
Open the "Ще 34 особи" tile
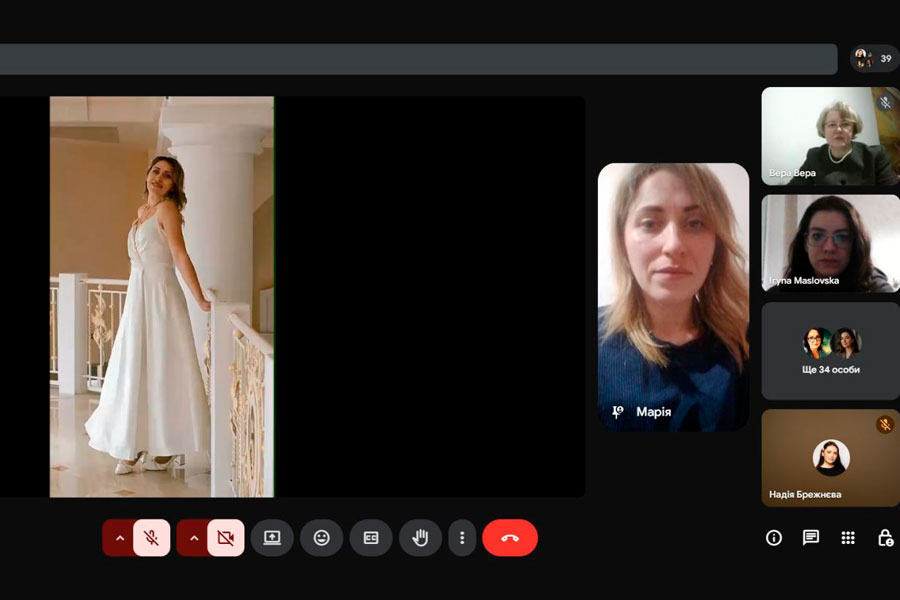click(830, 351)
